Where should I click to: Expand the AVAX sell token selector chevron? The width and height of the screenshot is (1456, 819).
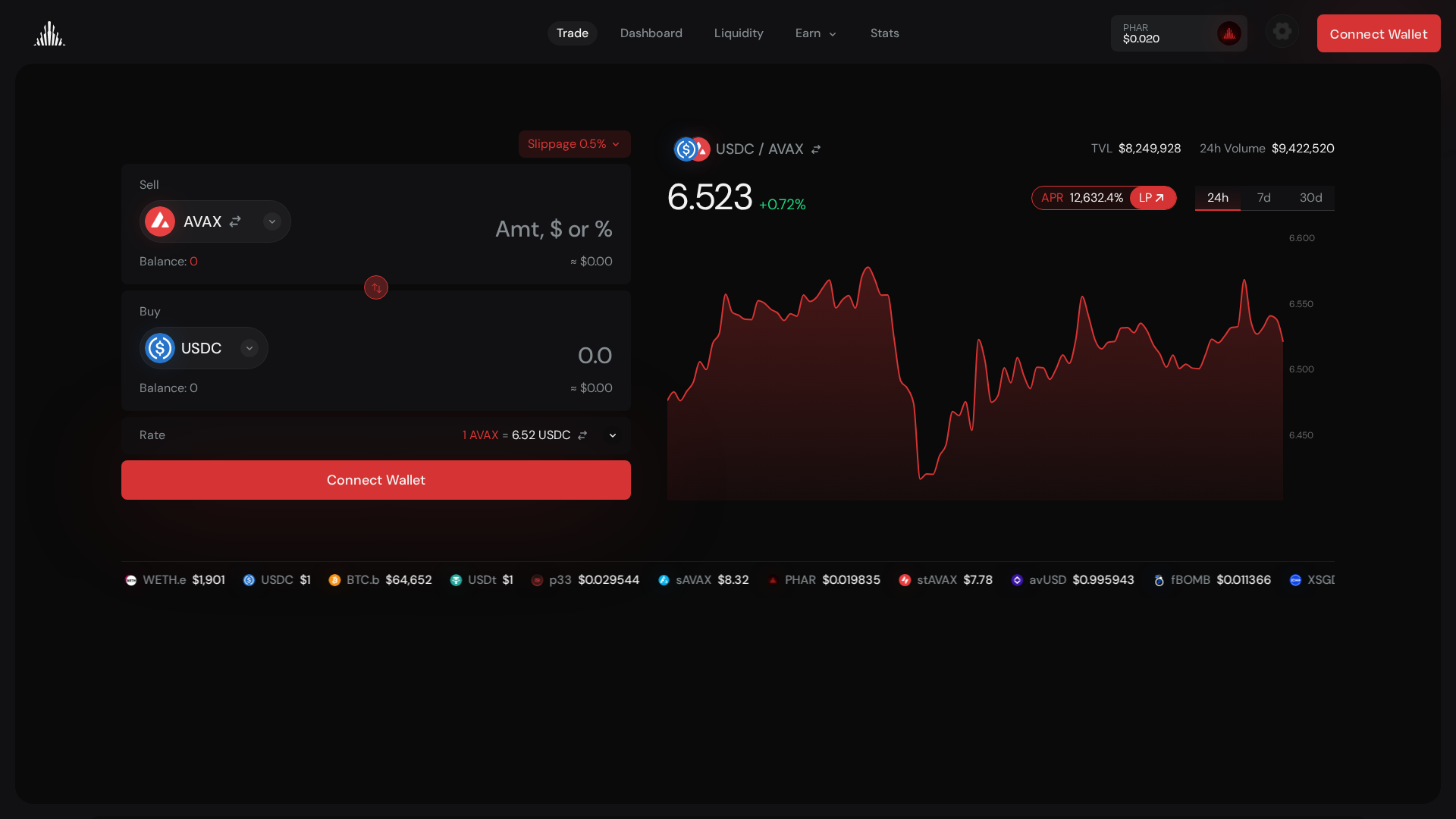(x=272, y=221)
